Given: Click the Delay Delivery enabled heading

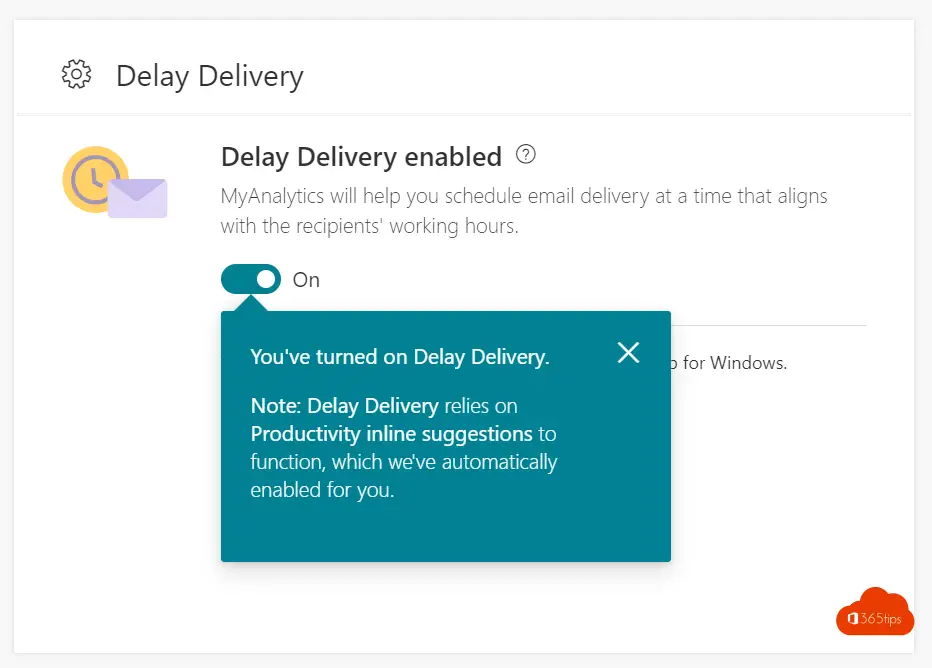Looking at the screenshot, I should [x=361, y=157].
